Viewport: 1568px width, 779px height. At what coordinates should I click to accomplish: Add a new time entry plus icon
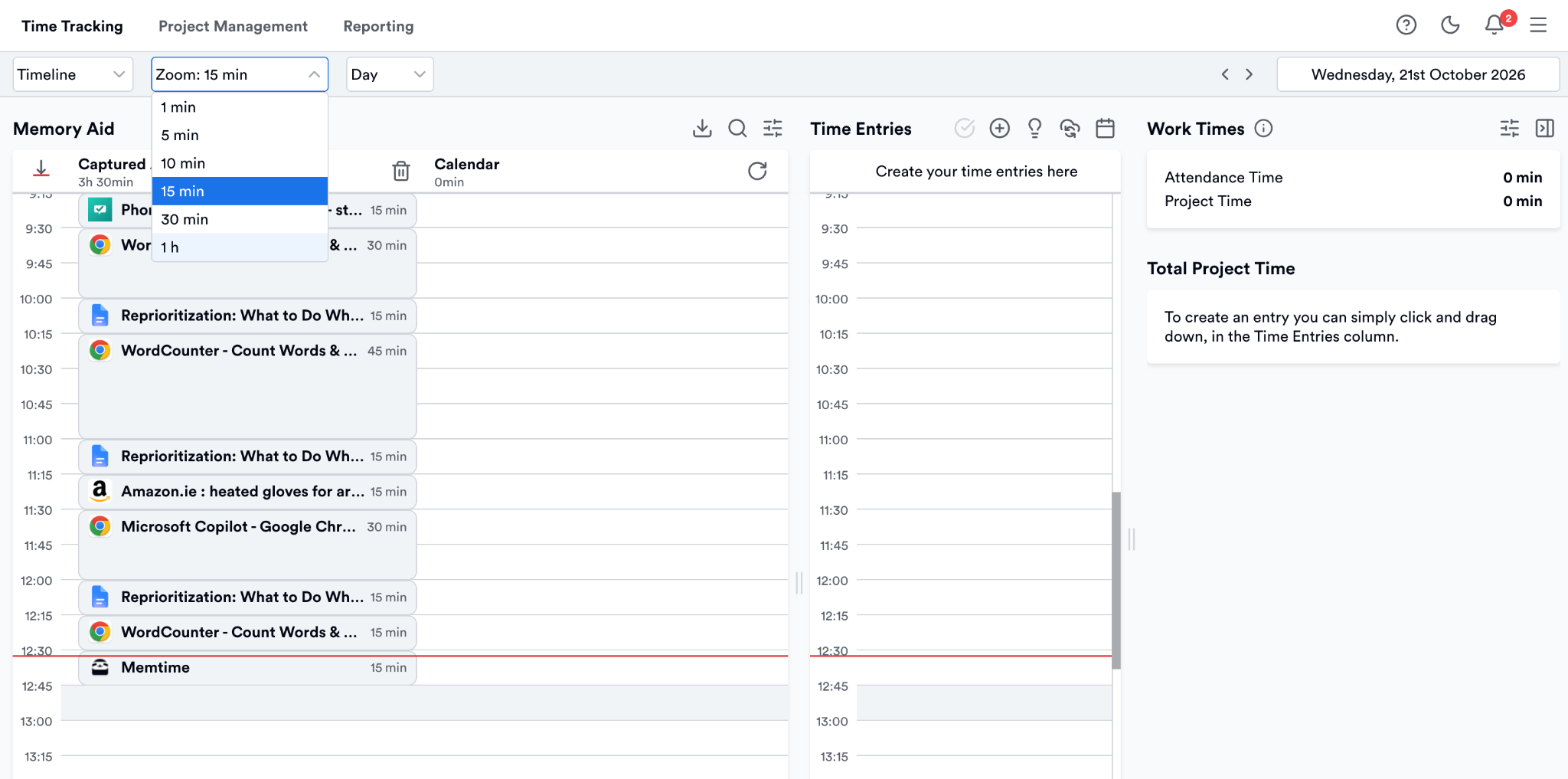click(999, 128)
